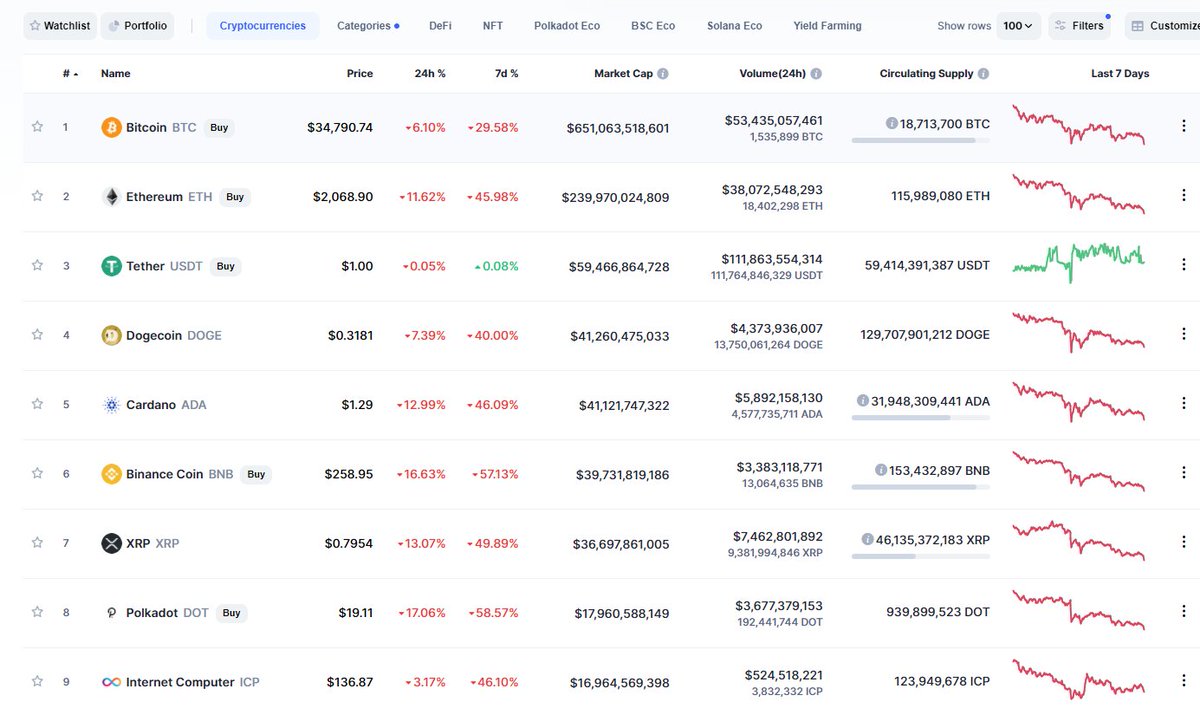Click the Internet Computer infinity logo
The width and height of the screenshot is (1200, 715).
[x=111, y=682]
